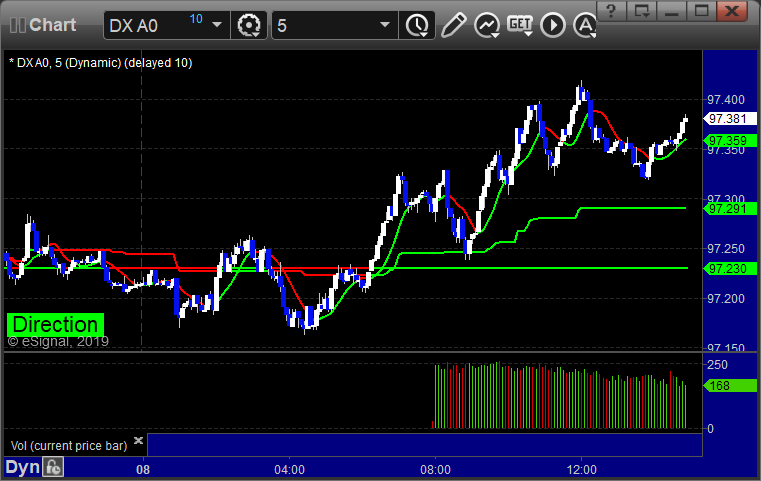Click the GET studies icon
This screenshot has height=481, width=761.
520,25
